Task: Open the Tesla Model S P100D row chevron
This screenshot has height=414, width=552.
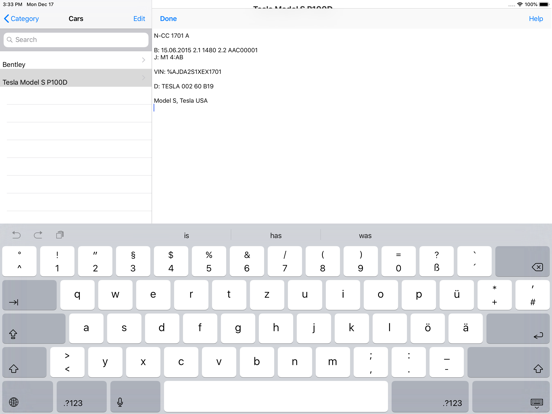Action: click(143, 77)
